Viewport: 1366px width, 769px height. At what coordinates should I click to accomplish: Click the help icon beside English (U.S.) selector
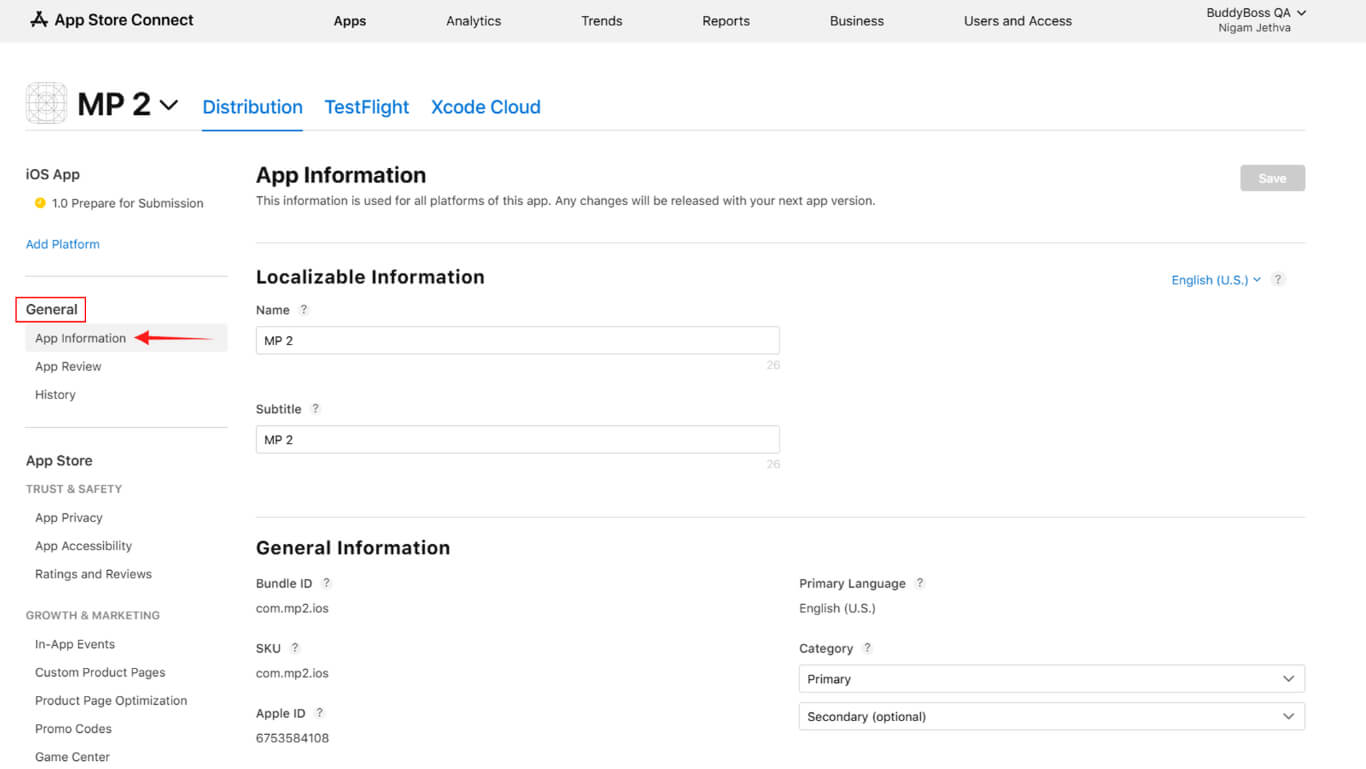tap(1278, 280)
